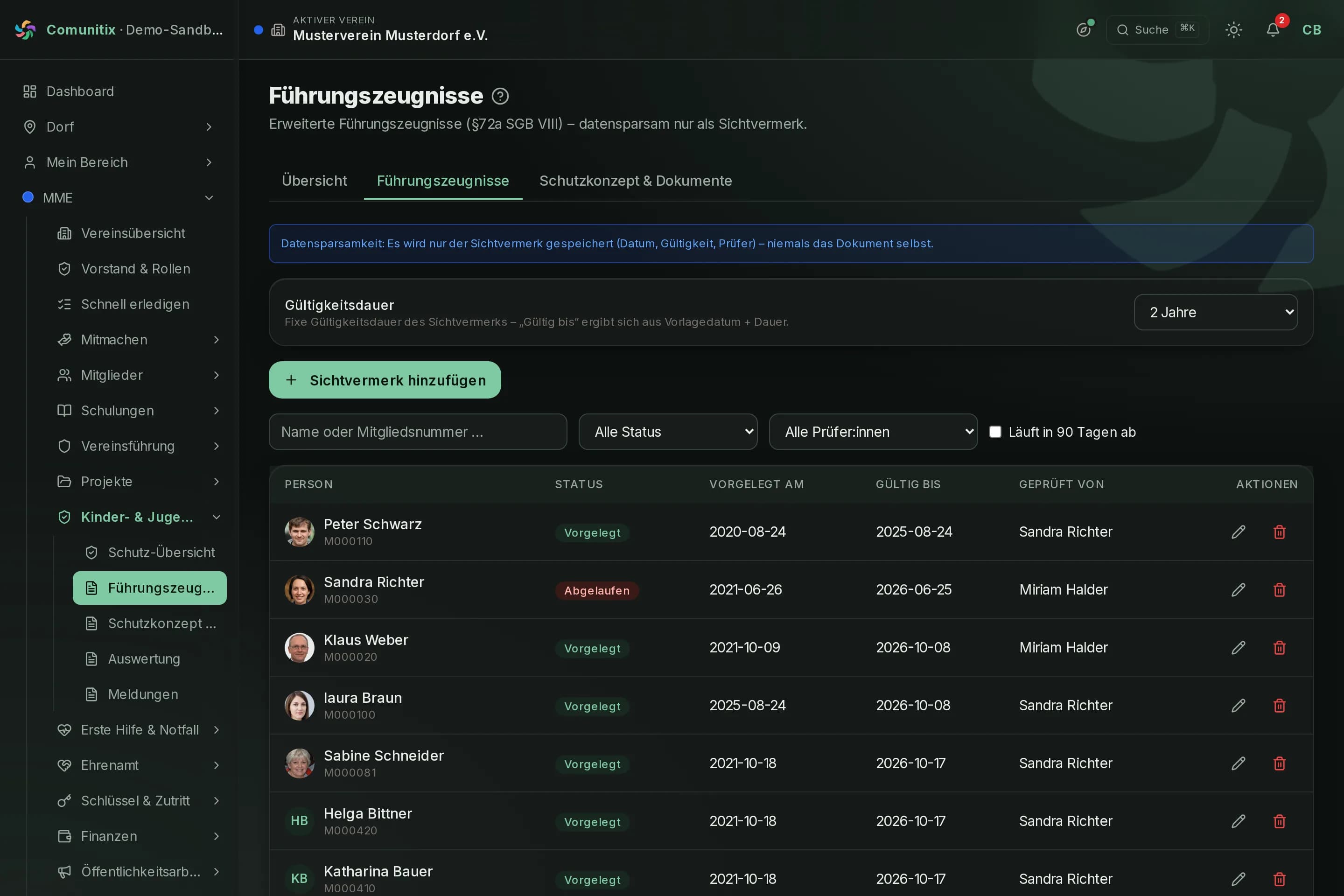
Task: Select the Führungszeugnisse tab
Action: point(443,181)
